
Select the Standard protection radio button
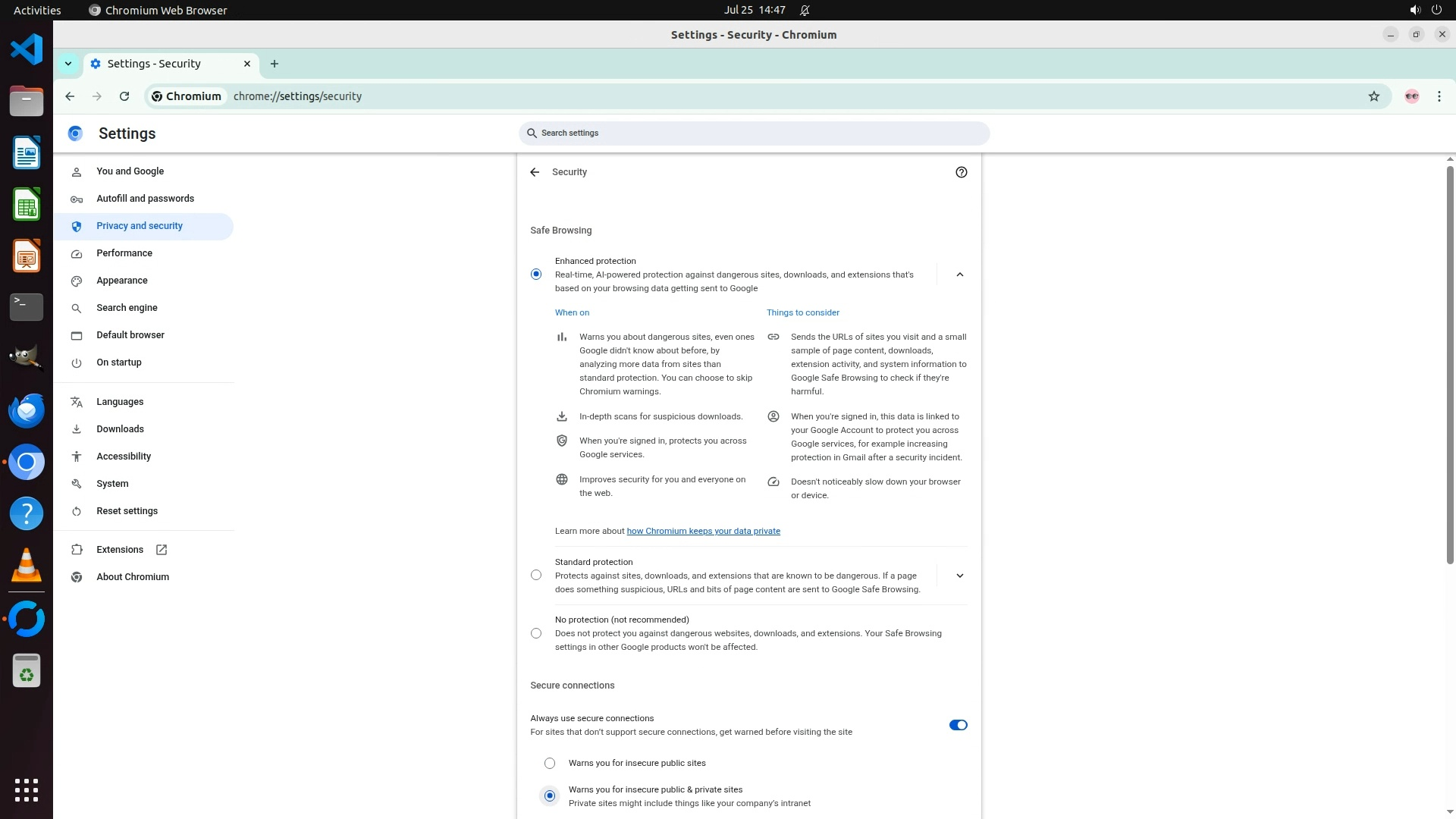(x=536, y=576)
